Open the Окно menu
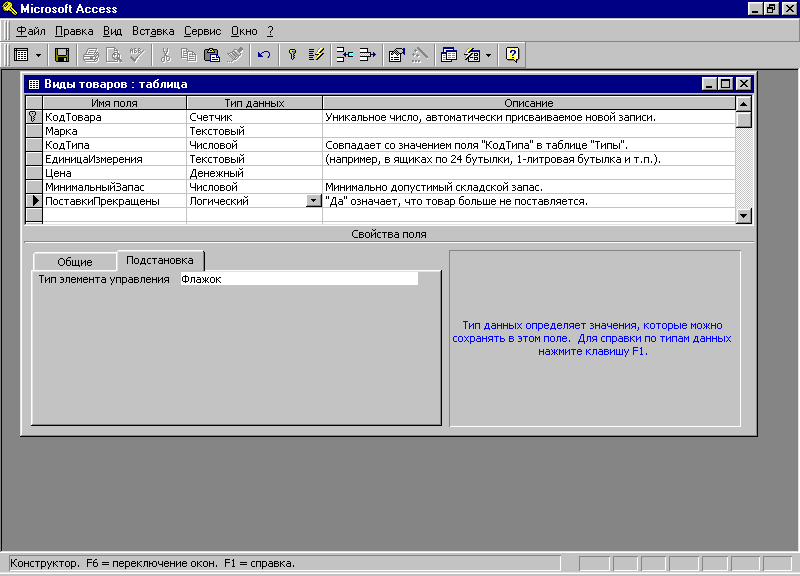This screenshot has height=576, width=800. coord(244,31)
